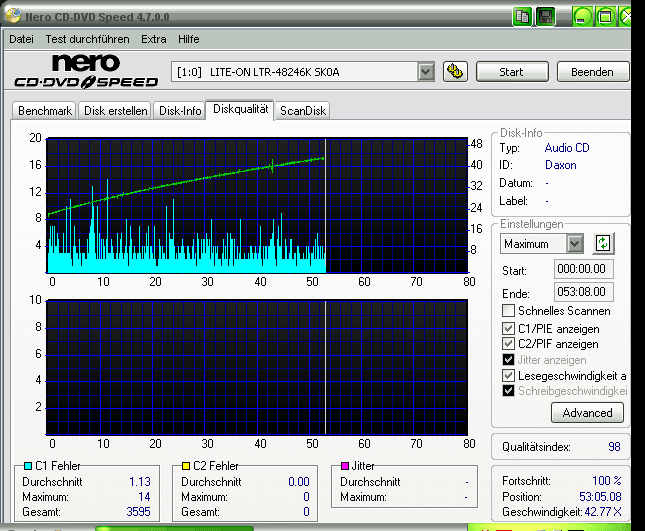Click the C1 Durchschnitt value 1.13

tap(140, 482)
